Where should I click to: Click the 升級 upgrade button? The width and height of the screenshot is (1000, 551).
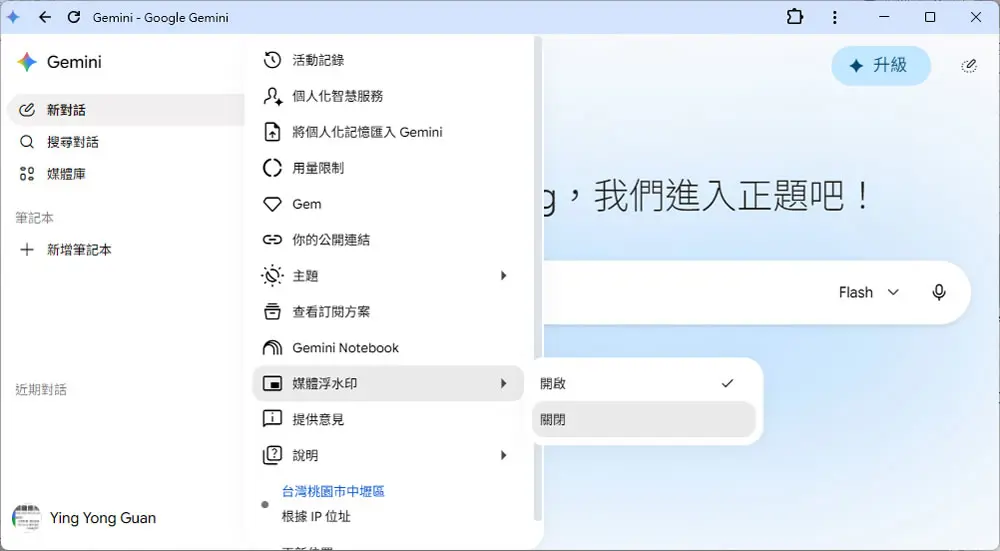[x=881, y=65]
